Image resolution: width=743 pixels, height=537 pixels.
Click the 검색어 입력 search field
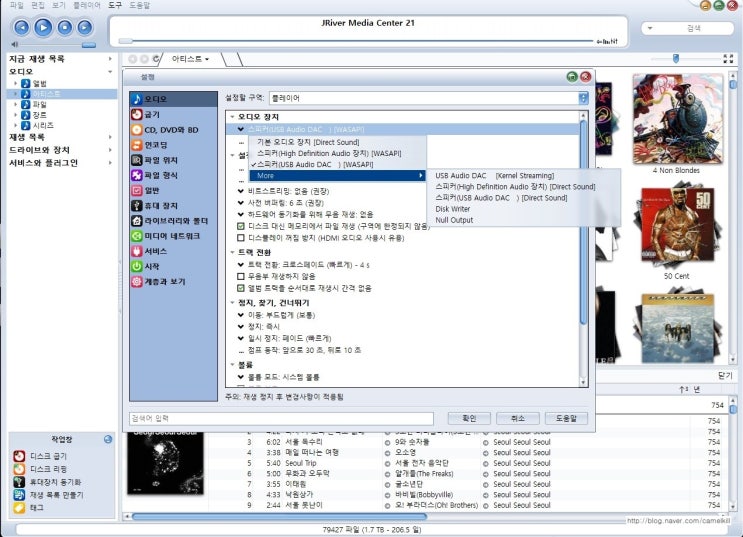281,419
